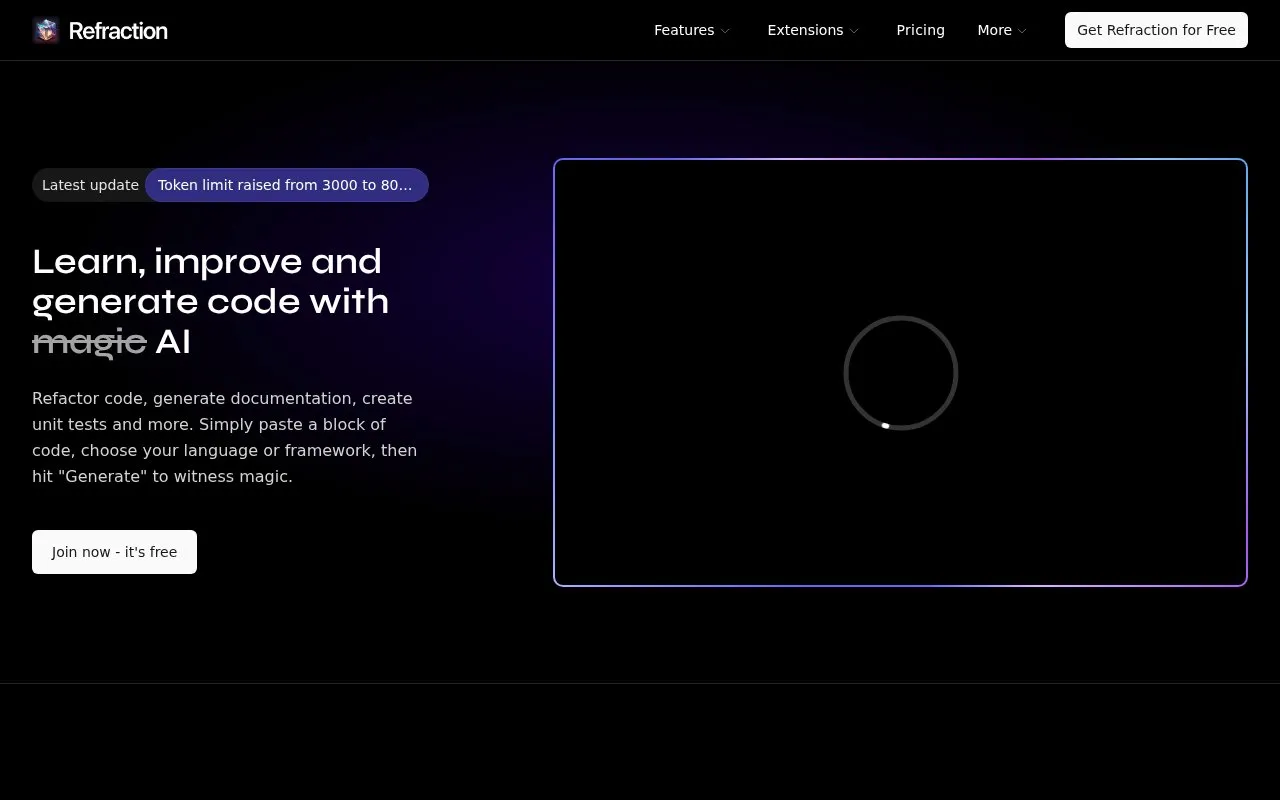
Task: Click Get Refraction for Free button
Action: point(1156,30)
